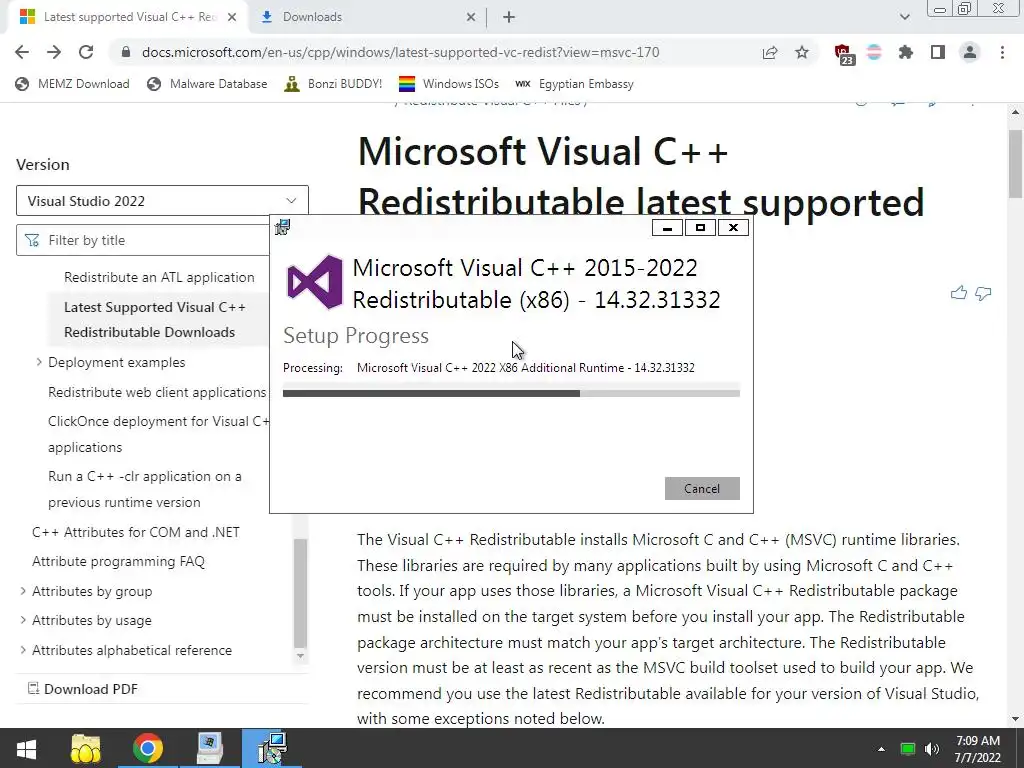
Task: Go back using the browser back arrow
Action: point(22,52)
